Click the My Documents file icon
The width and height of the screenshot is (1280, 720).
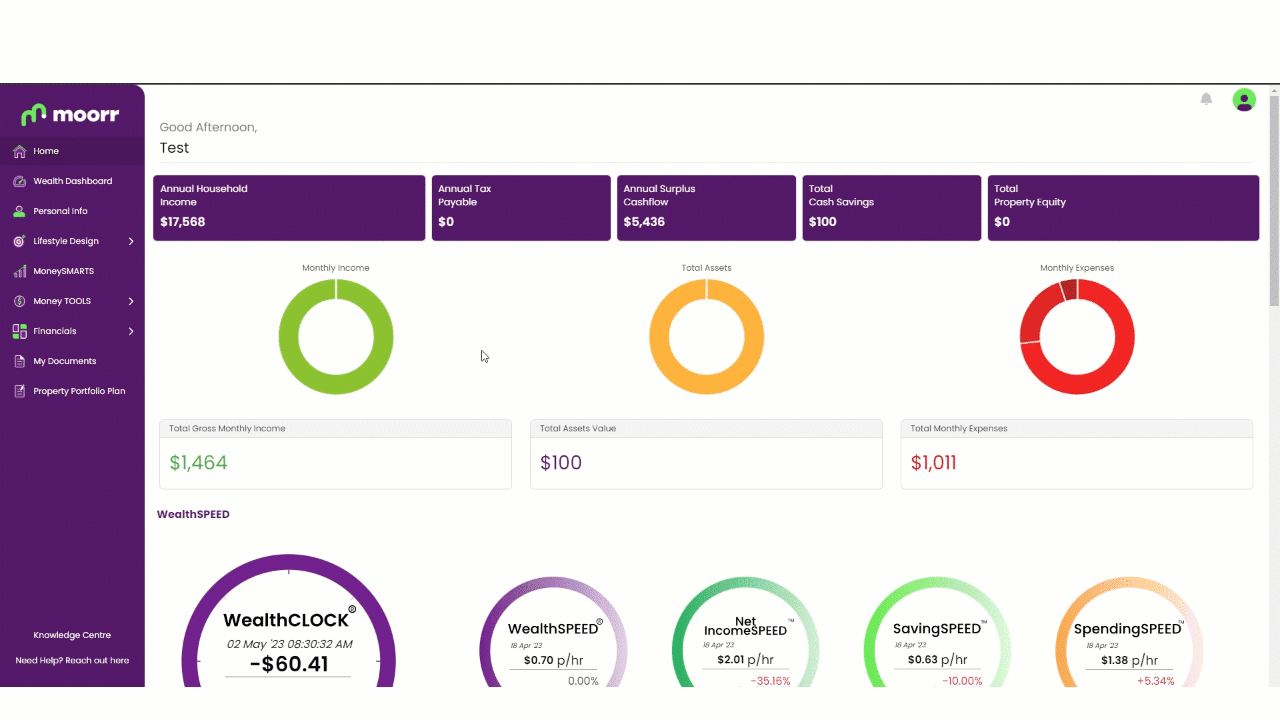(x=19, y=361)
